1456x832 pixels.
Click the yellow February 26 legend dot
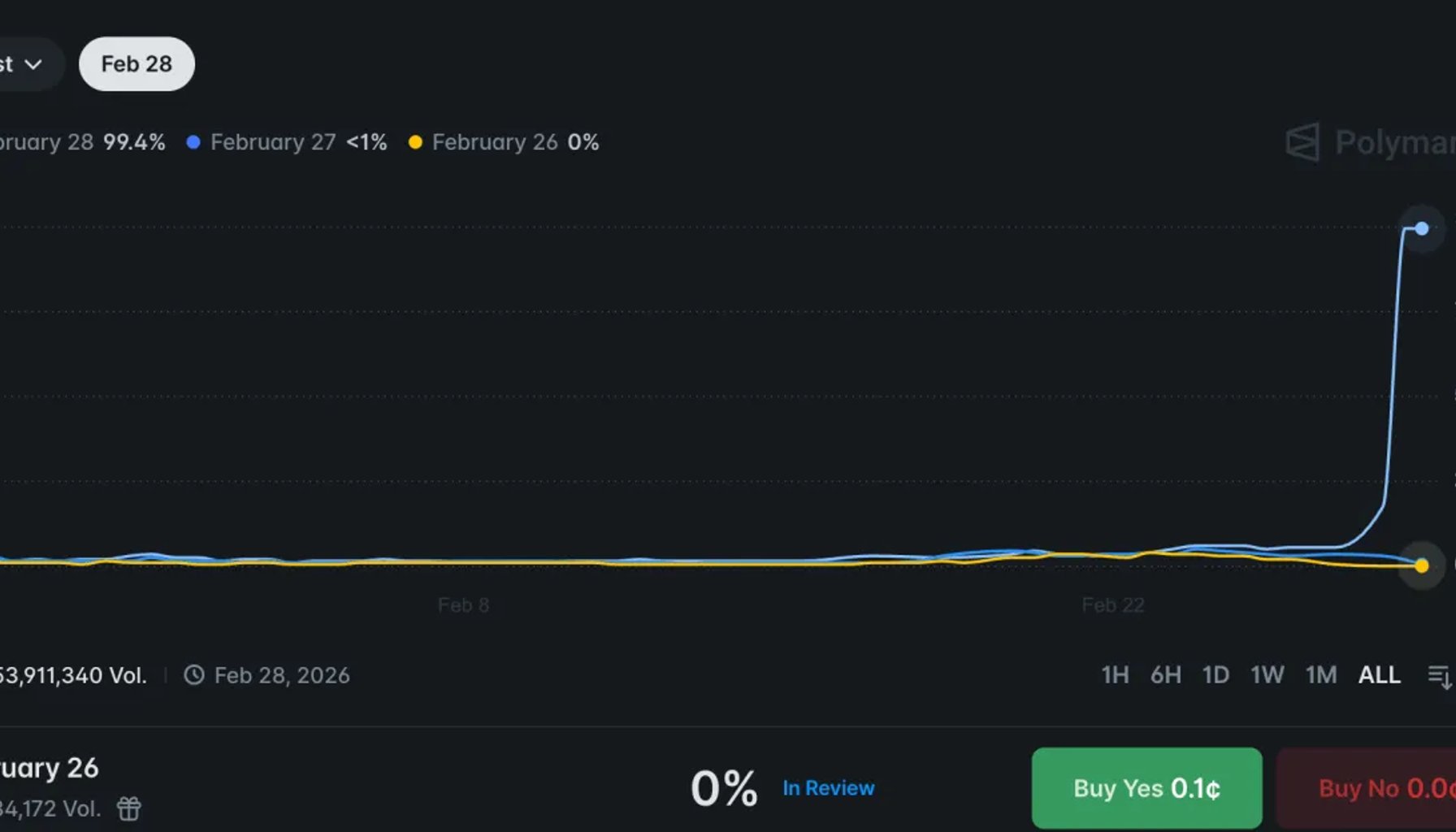[x=415, y=142]
